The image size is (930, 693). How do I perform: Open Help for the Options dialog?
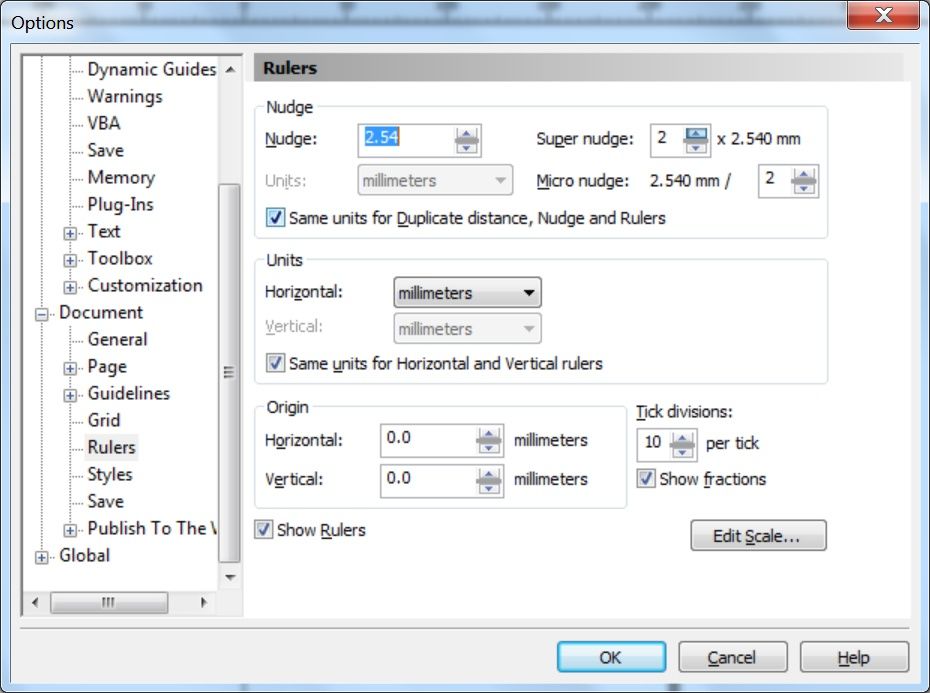(x=854, y=657)
